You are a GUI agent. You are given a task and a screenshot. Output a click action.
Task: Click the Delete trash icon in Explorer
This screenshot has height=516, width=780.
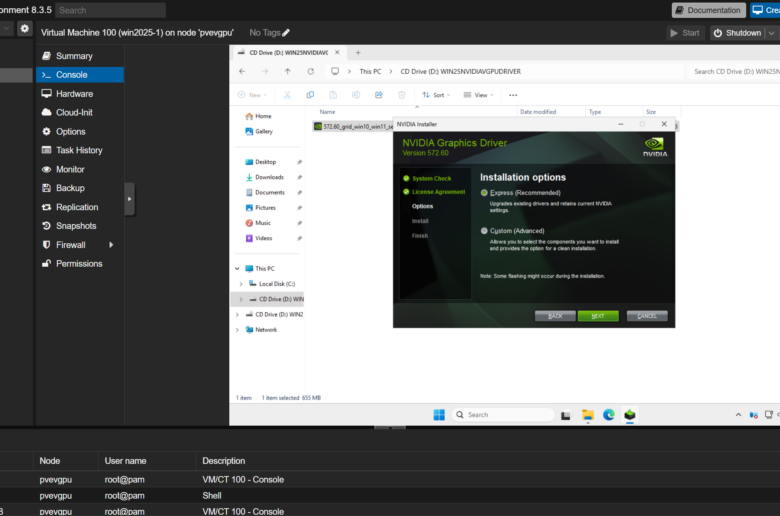tap(401, 95)
